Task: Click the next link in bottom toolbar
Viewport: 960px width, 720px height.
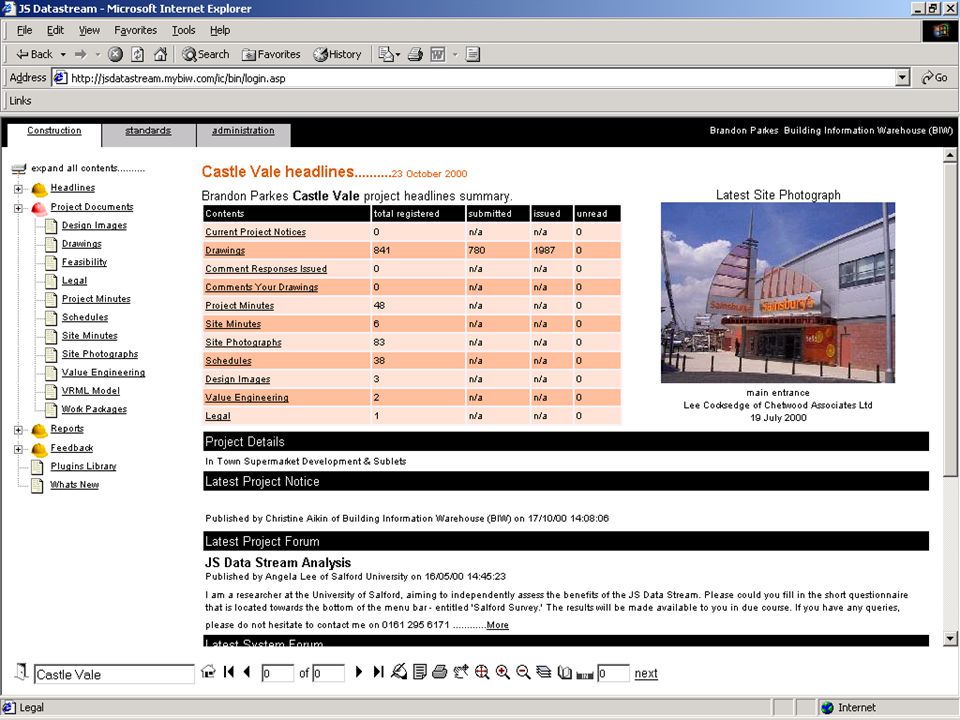Action: 646,673
